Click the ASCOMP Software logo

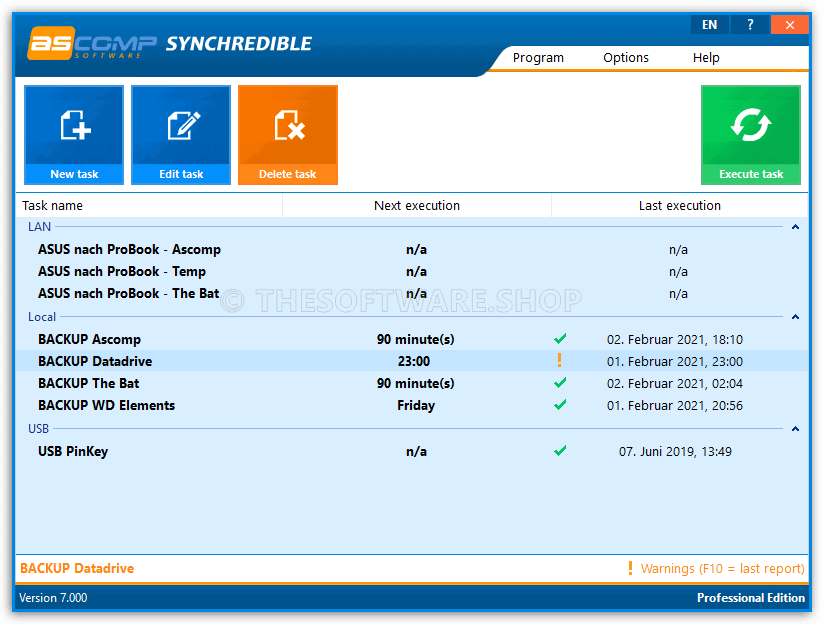[92, 43]
